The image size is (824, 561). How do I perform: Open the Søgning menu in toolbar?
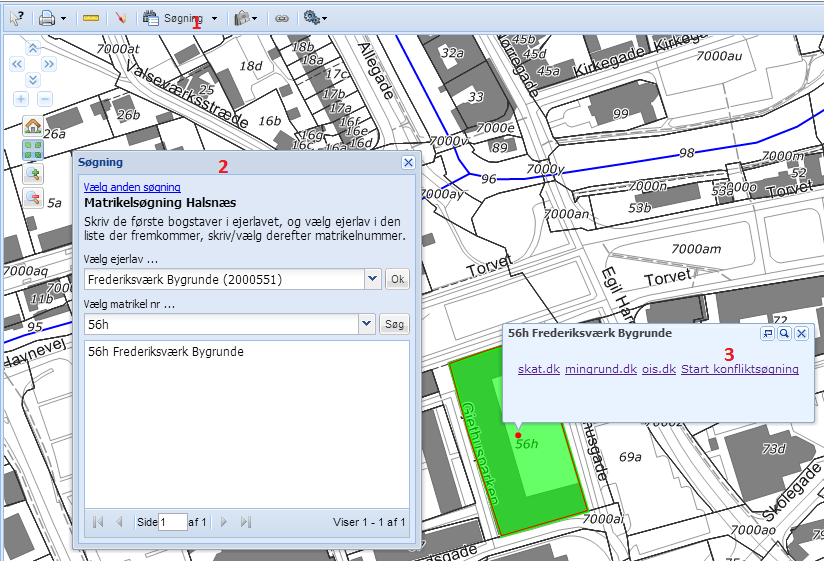tap(180, 18)
